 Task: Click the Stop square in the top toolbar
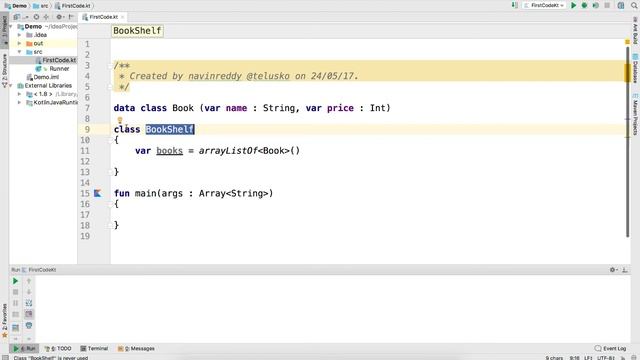(x=607, y=5)
